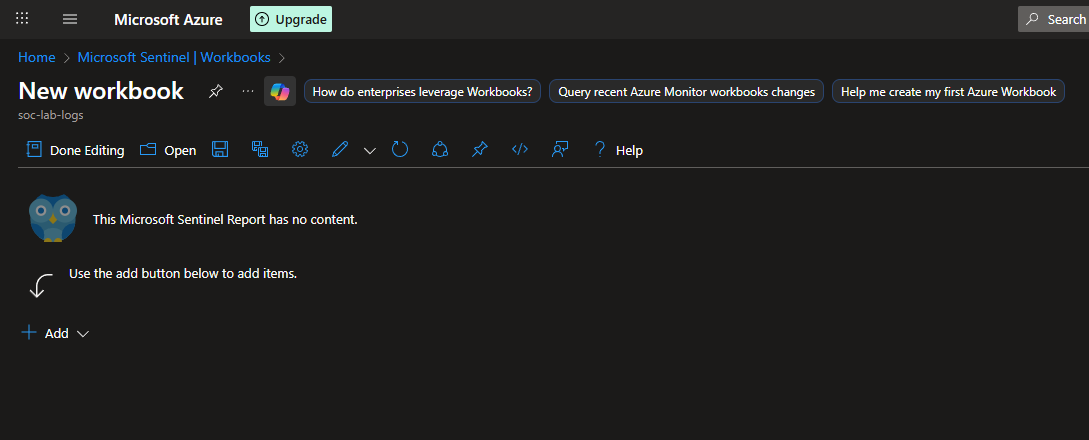The image size is (1089, 440).
Task: Click the Save As icon in toolbar
Action: [x=260, y=150]
